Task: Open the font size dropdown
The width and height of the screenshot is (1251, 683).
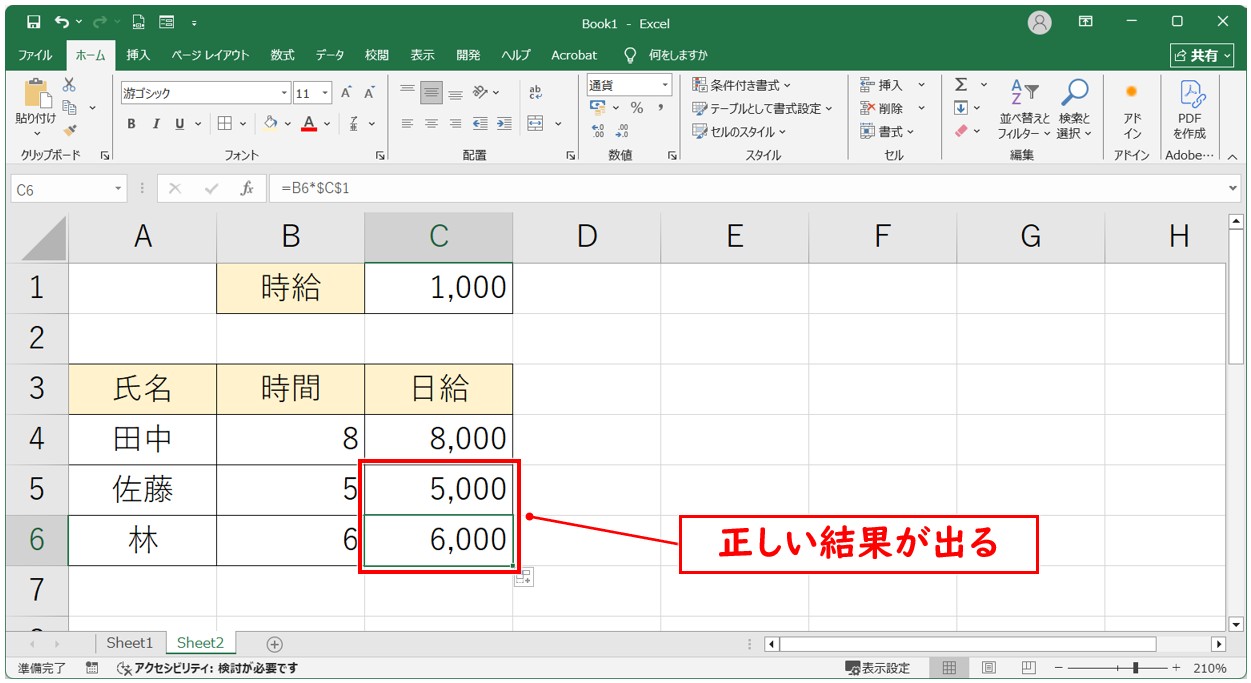Action: [326, 93]
